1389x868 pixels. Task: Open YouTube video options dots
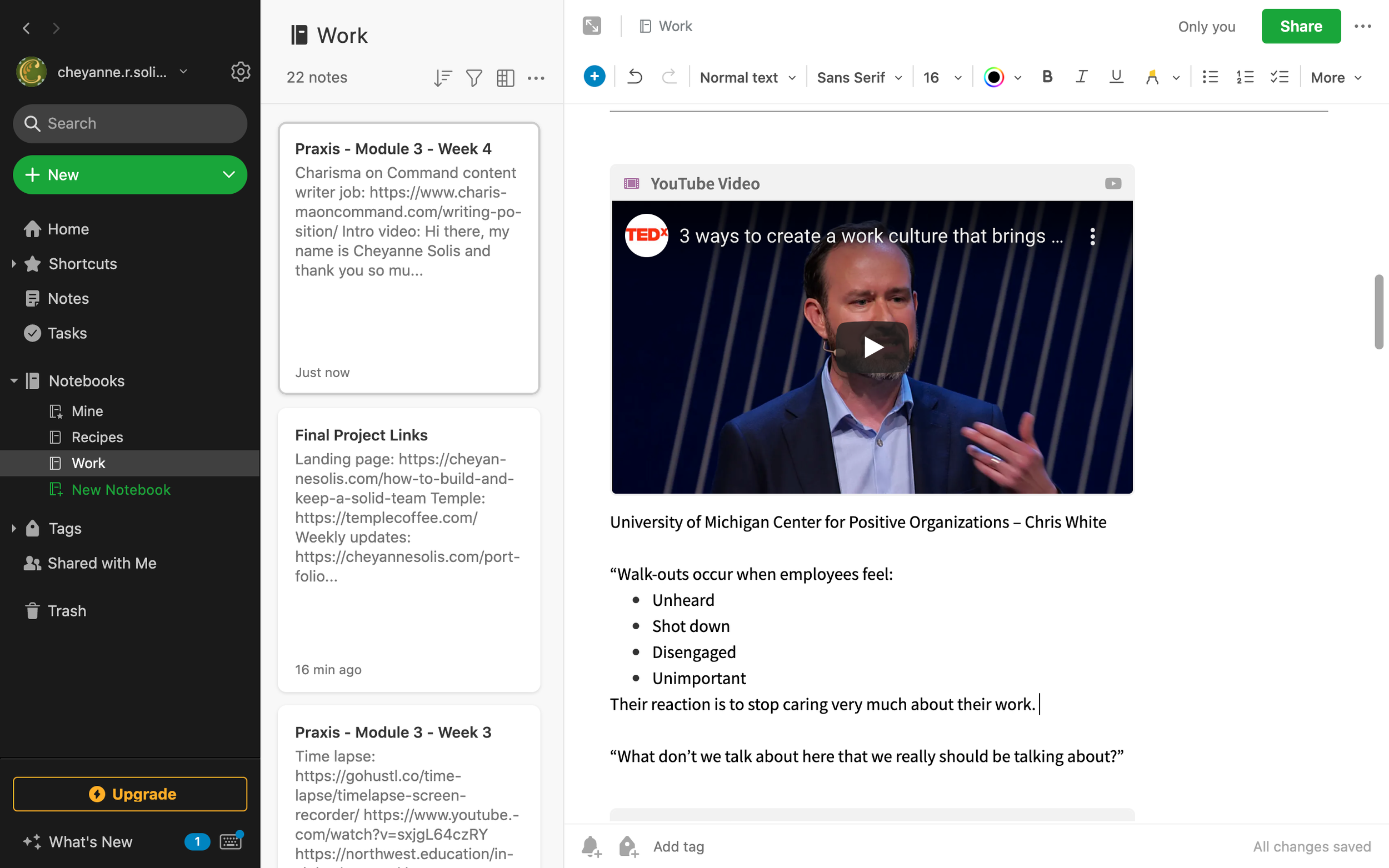click(1092, 237)
